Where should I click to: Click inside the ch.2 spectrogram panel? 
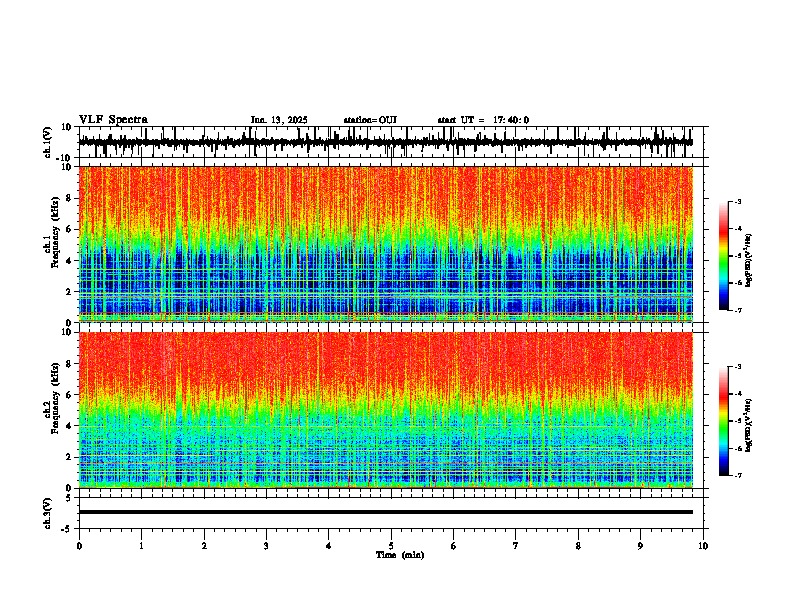click(386, 410)
